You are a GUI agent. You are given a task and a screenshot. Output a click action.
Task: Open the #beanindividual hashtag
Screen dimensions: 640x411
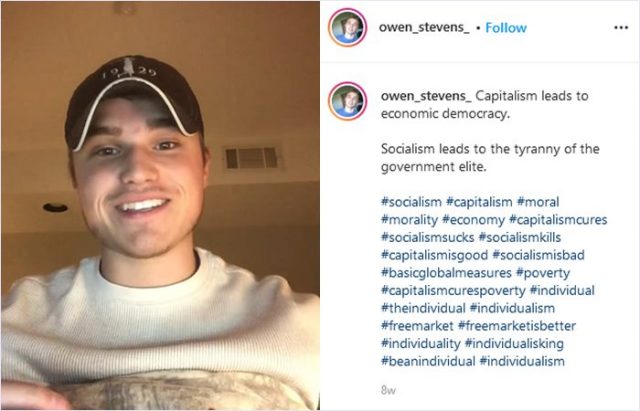coord(428,361)
